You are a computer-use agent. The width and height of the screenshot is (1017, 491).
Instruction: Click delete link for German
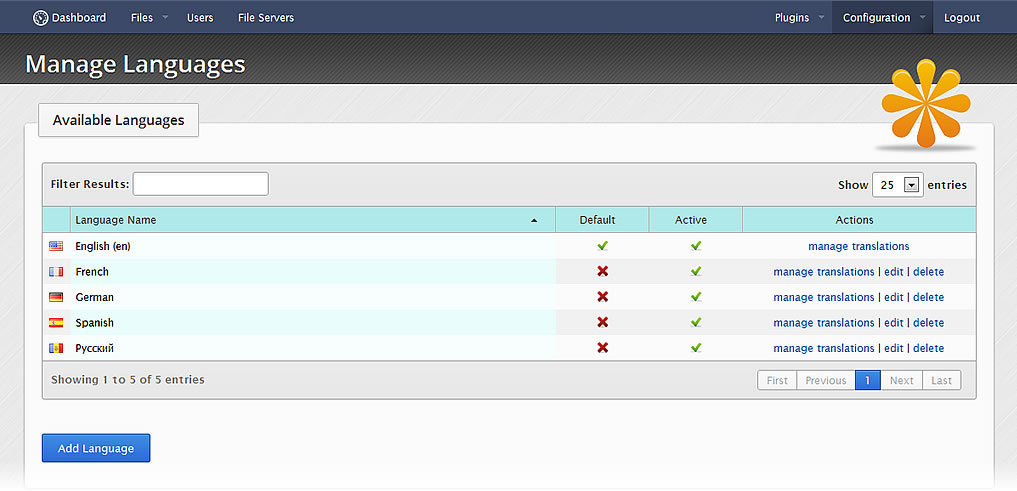click(x=928, y=297)
